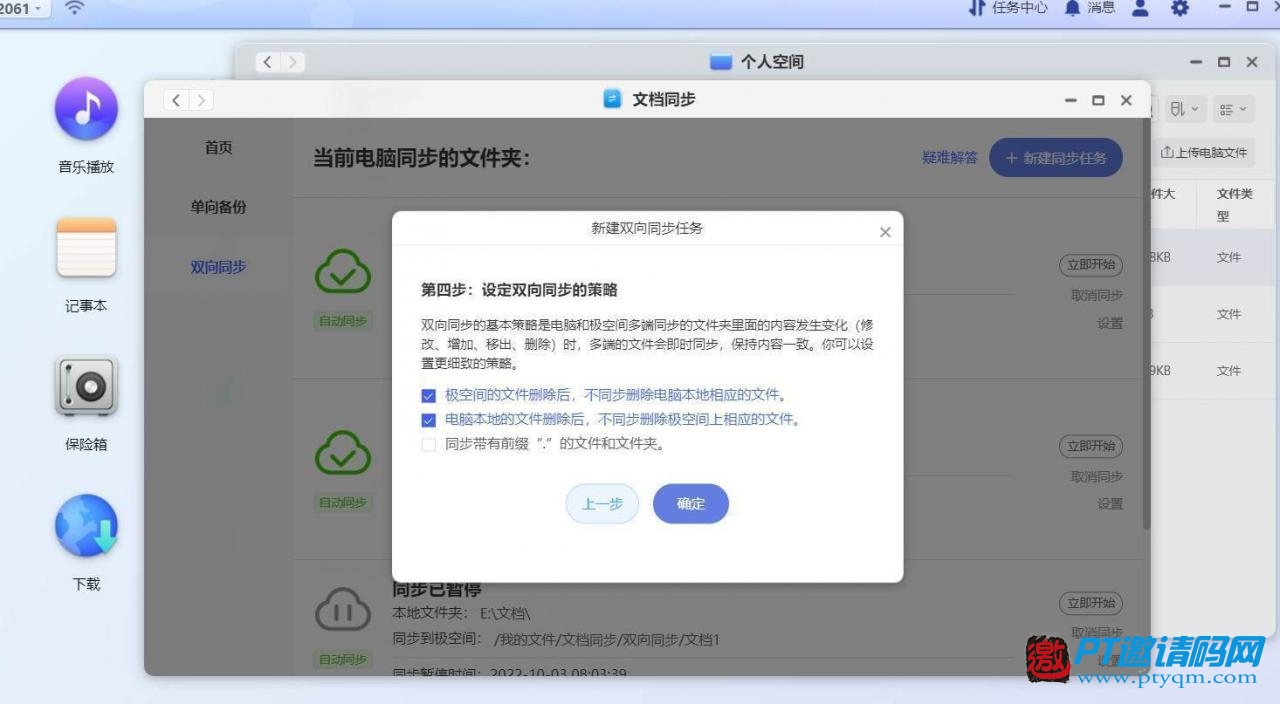Open the 2061 dropdown at top-left

[x=23, y=8]
